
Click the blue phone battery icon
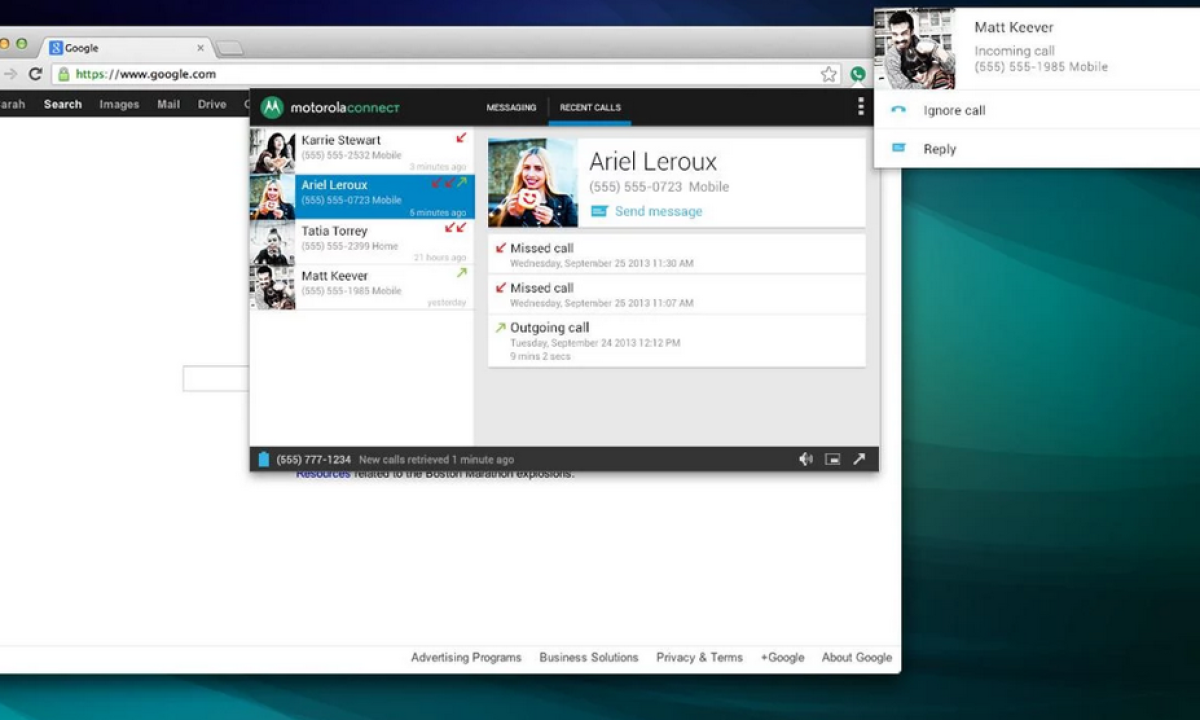click(x=264, y=459)
